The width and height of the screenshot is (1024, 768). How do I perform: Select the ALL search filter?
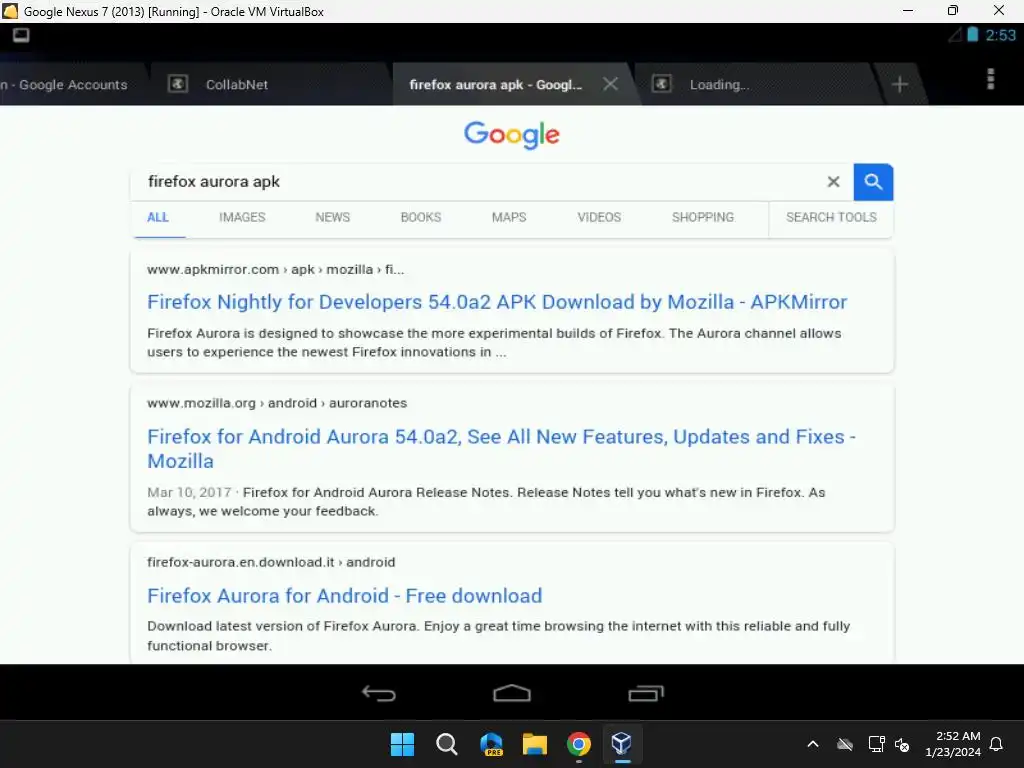pos(157,217)
